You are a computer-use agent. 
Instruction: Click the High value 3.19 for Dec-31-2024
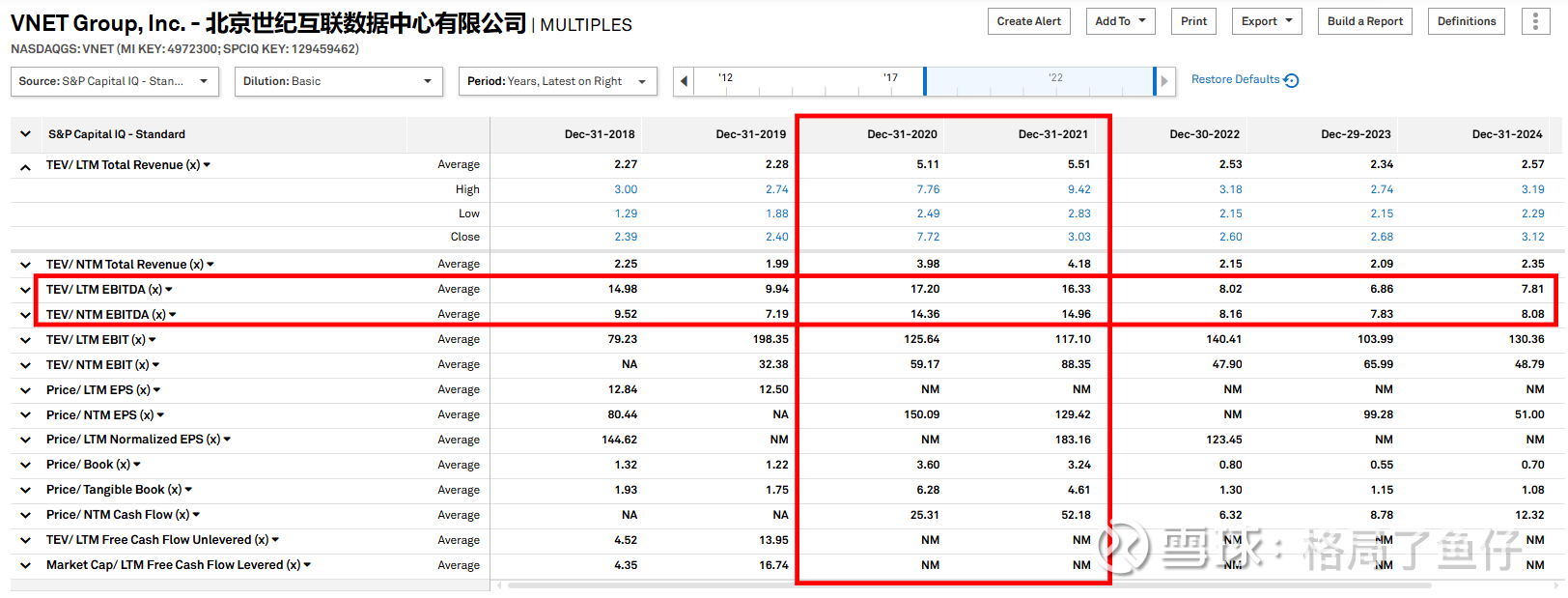click(1533, 190)
